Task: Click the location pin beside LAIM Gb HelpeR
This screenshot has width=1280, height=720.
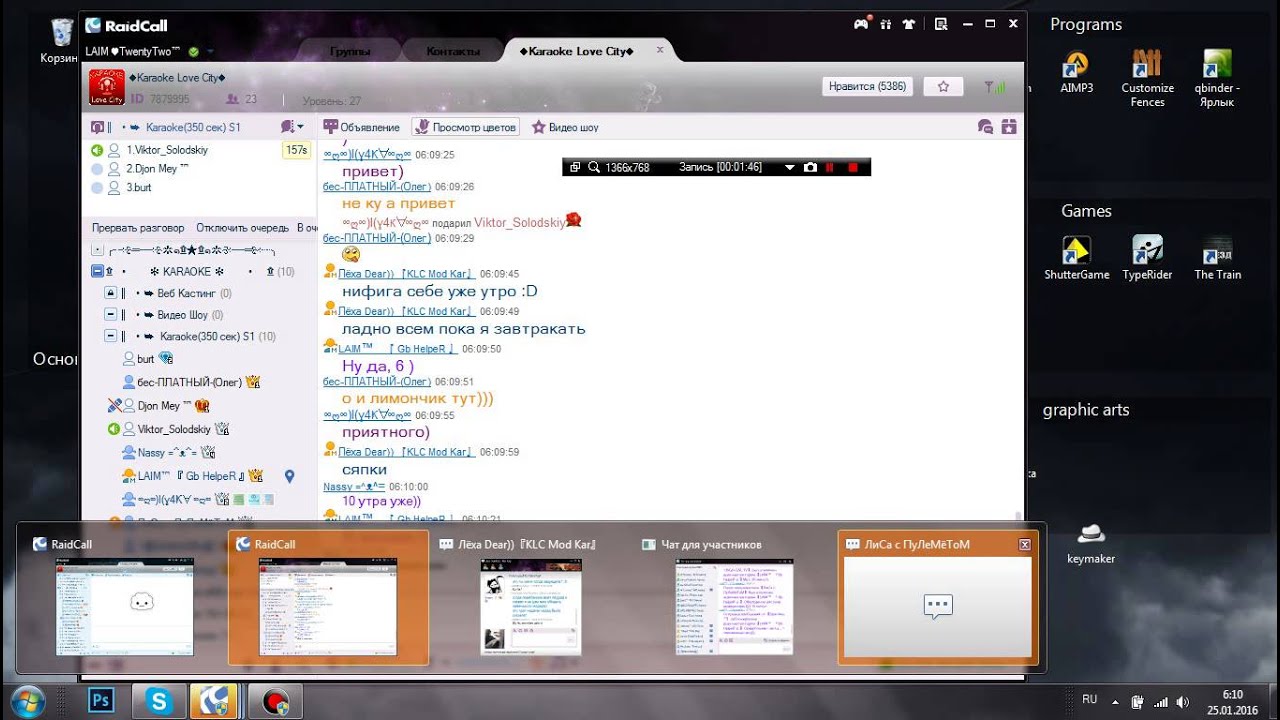Action: [x=289, y=476]
